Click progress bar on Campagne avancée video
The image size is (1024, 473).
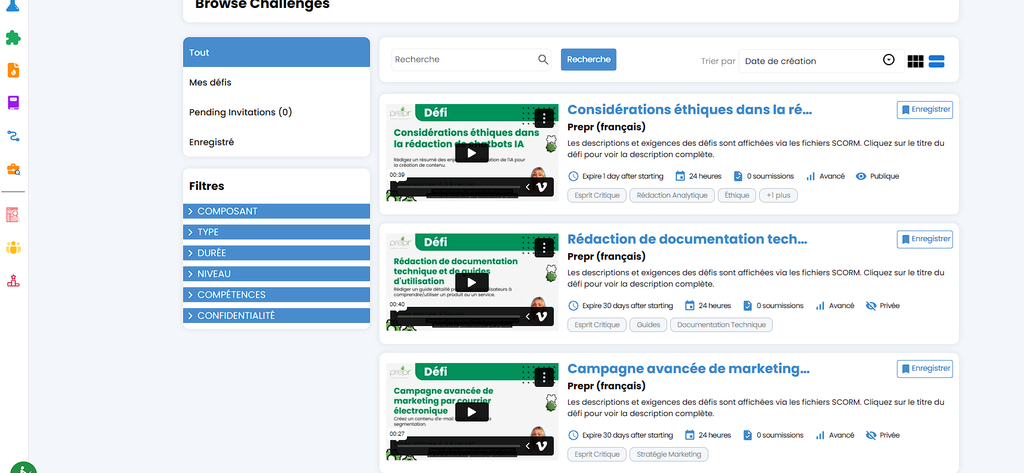[x=456, y=446]
